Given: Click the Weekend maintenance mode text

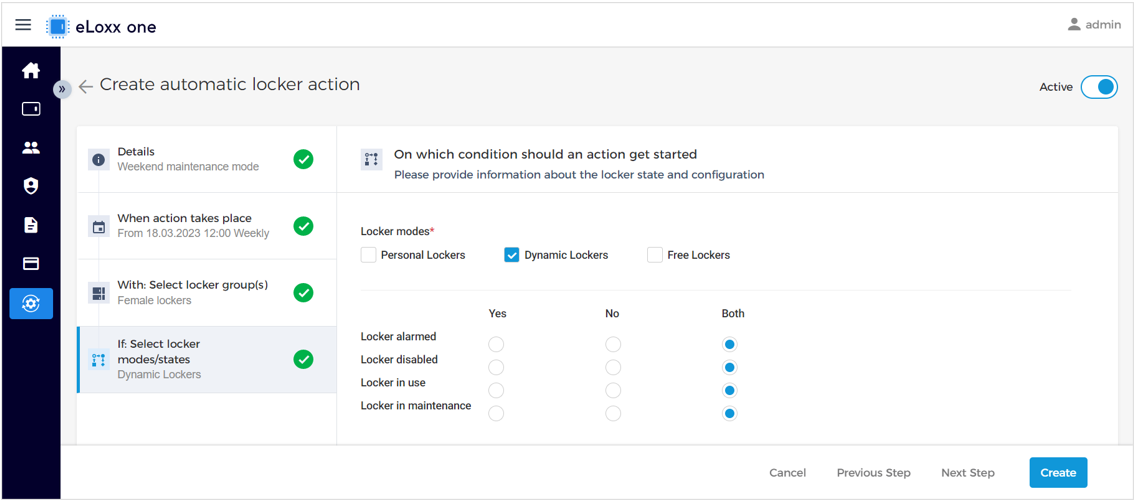Looking at the screenshot, I should click(188, 166).
